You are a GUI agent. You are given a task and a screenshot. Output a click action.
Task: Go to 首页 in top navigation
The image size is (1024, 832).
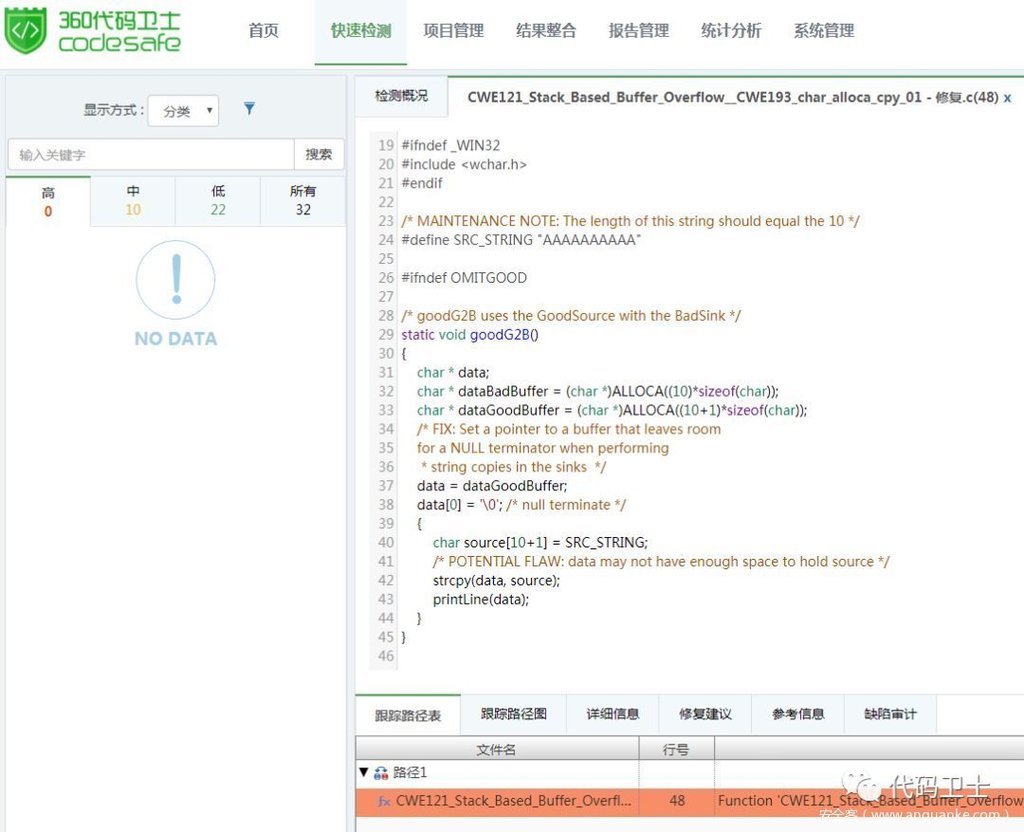coord(264,31)
